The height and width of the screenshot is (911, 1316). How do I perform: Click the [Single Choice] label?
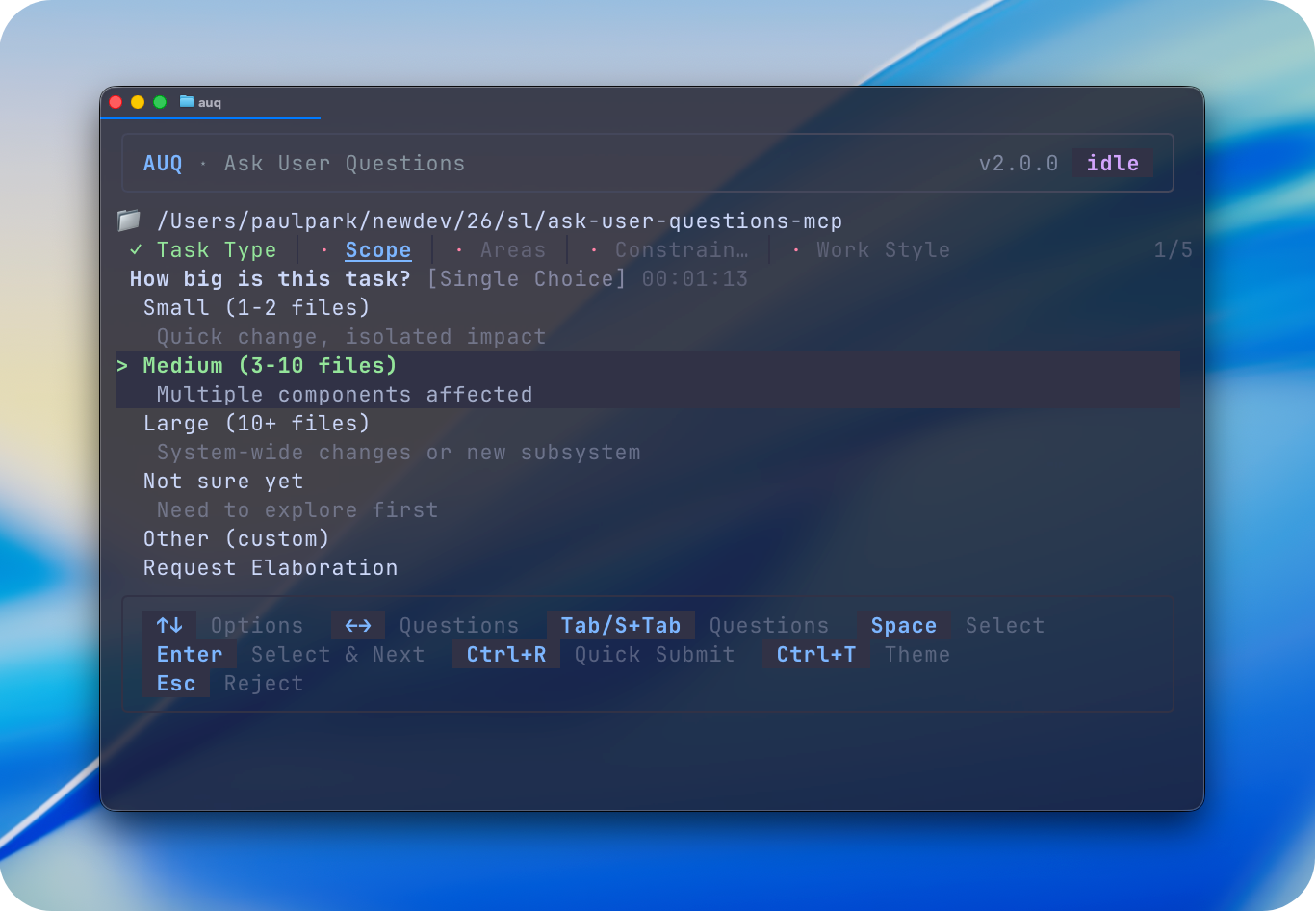pos(527,279)
